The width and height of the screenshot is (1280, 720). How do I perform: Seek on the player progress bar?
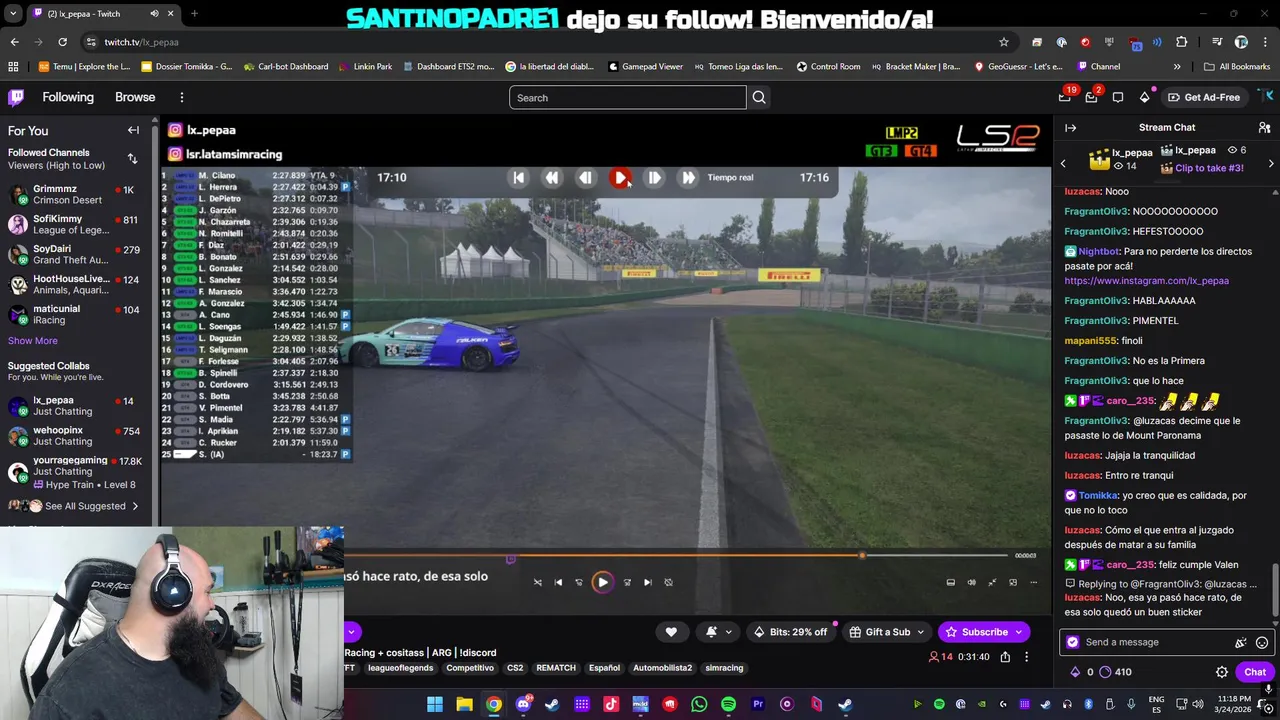tap(675, 555)
